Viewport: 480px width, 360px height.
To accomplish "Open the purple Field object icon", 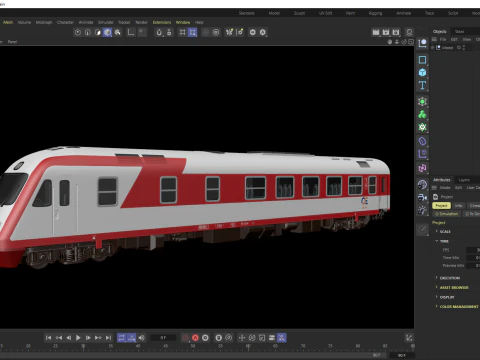I will [x=422, y=154].
